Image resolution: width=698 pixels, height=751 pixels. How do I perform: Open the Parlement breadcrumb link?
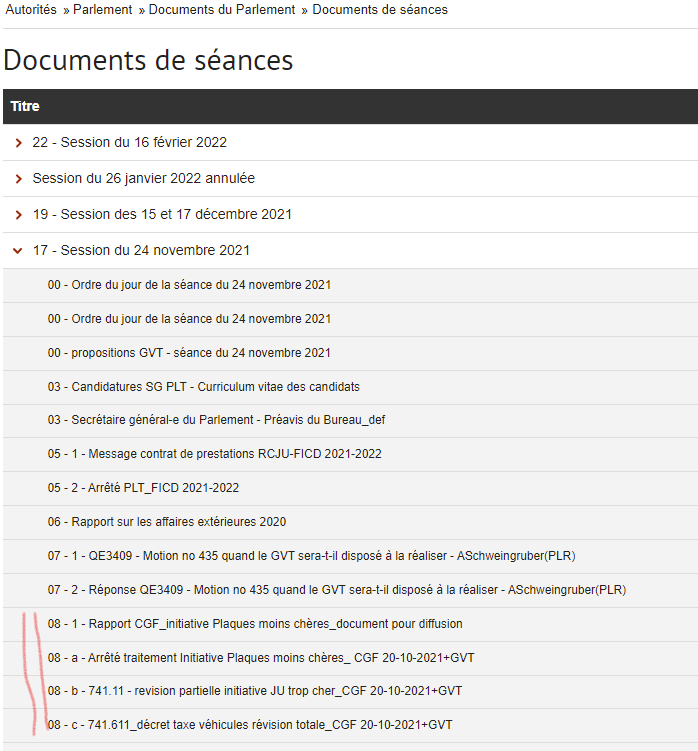(102, 10)
